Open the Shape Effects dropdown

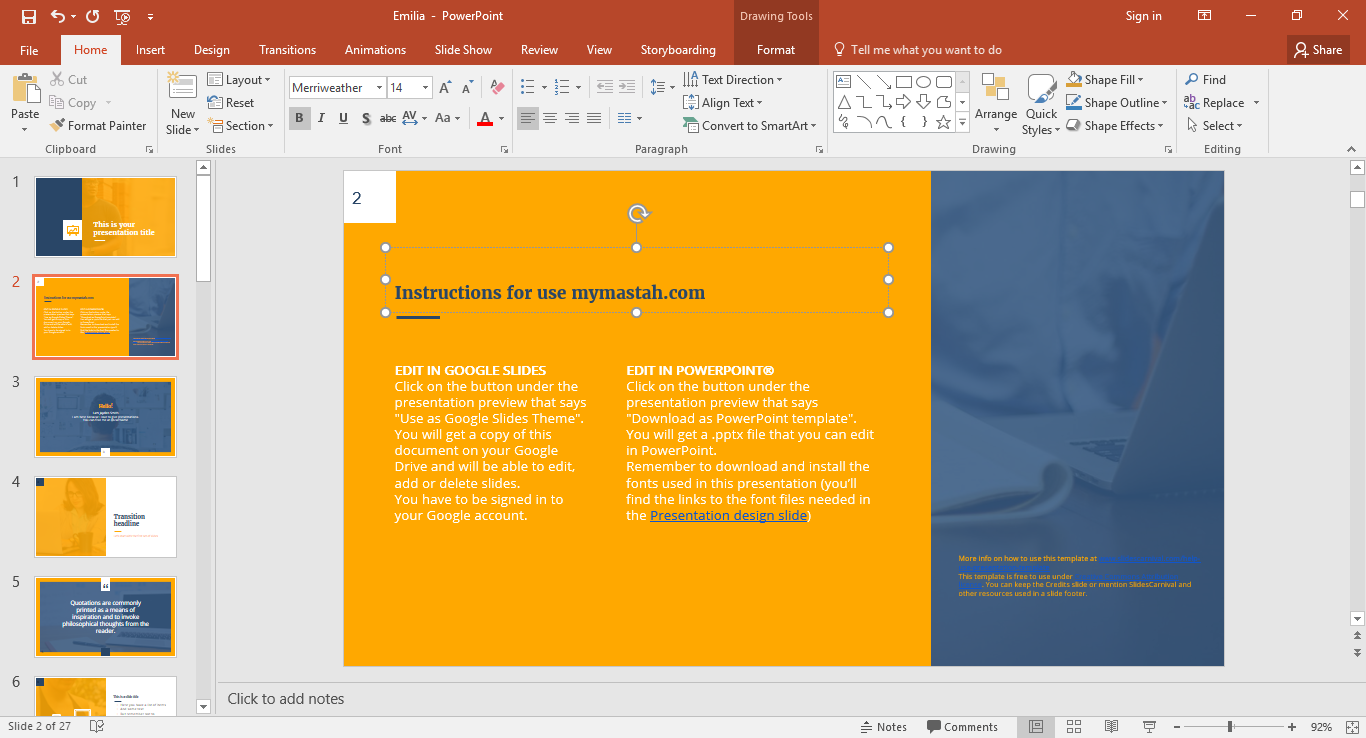pyautogui.click(x=1115, y=126)
